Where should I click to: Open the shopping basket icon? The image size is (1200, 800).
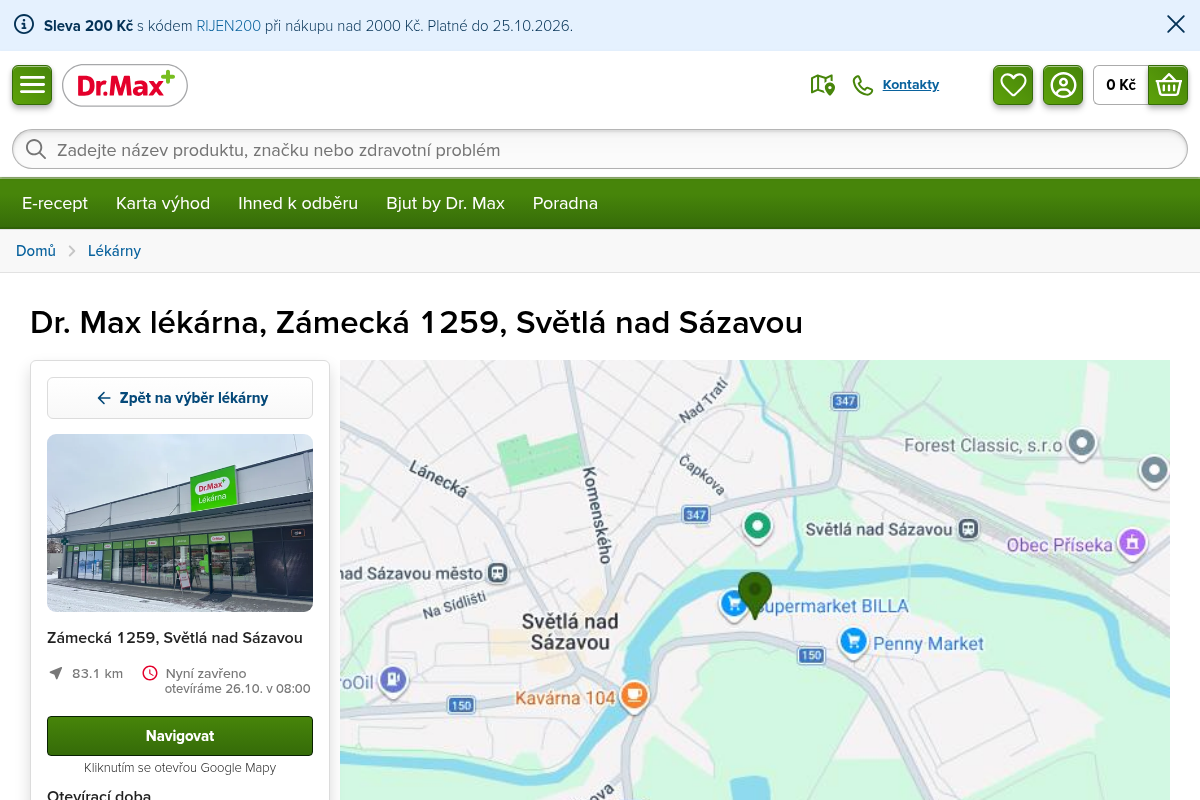click(x=1168, y=85)
